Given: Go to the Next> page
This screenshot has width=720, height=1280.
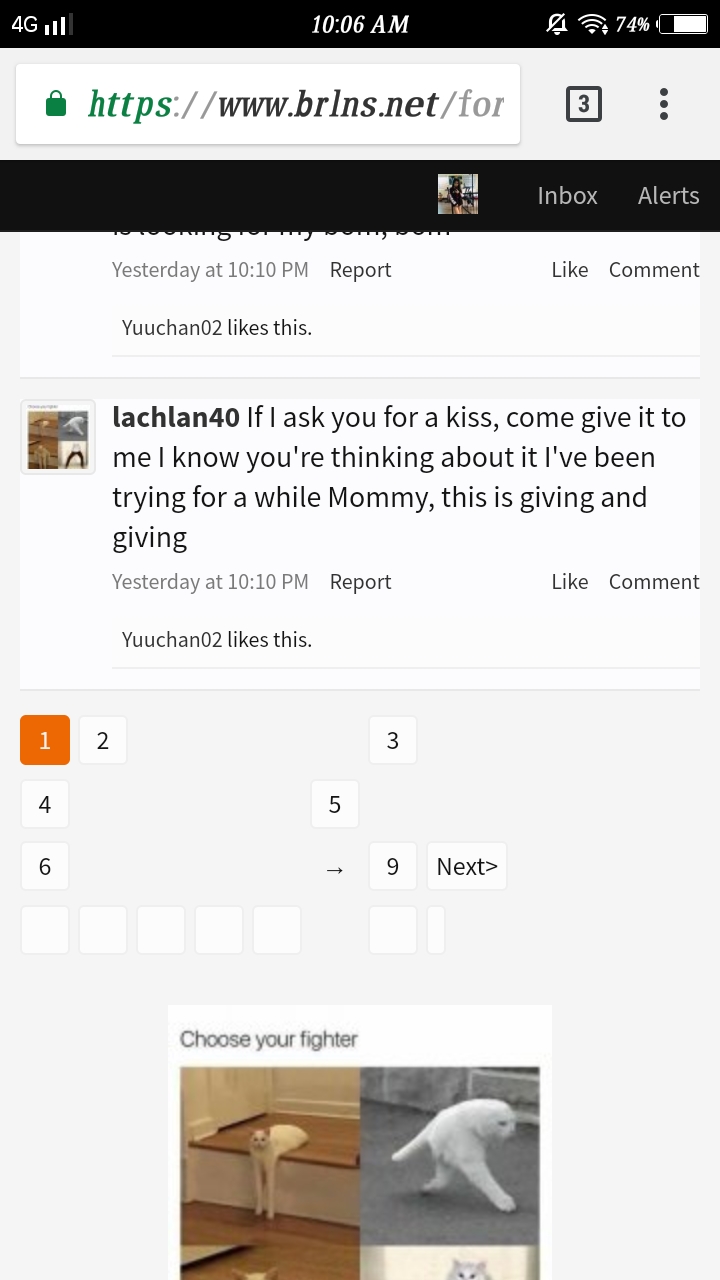Looking at the screenshot, I should 467,866.
